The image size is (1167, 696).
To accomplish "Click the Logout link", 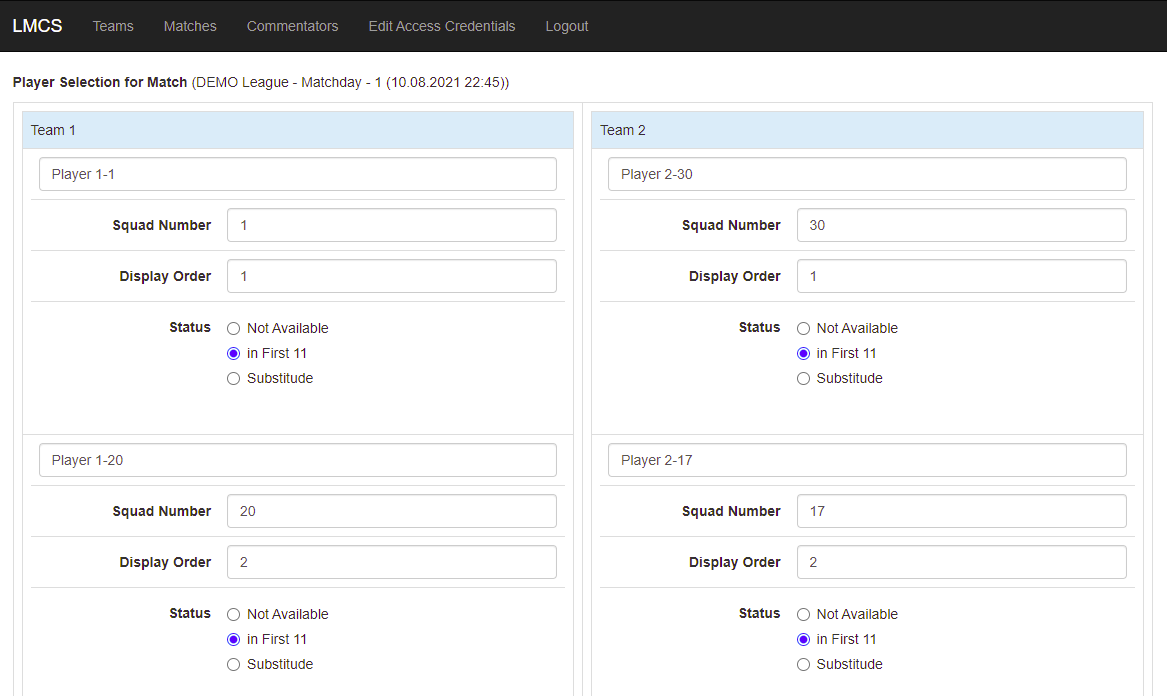I will click(x=567, y=26).
